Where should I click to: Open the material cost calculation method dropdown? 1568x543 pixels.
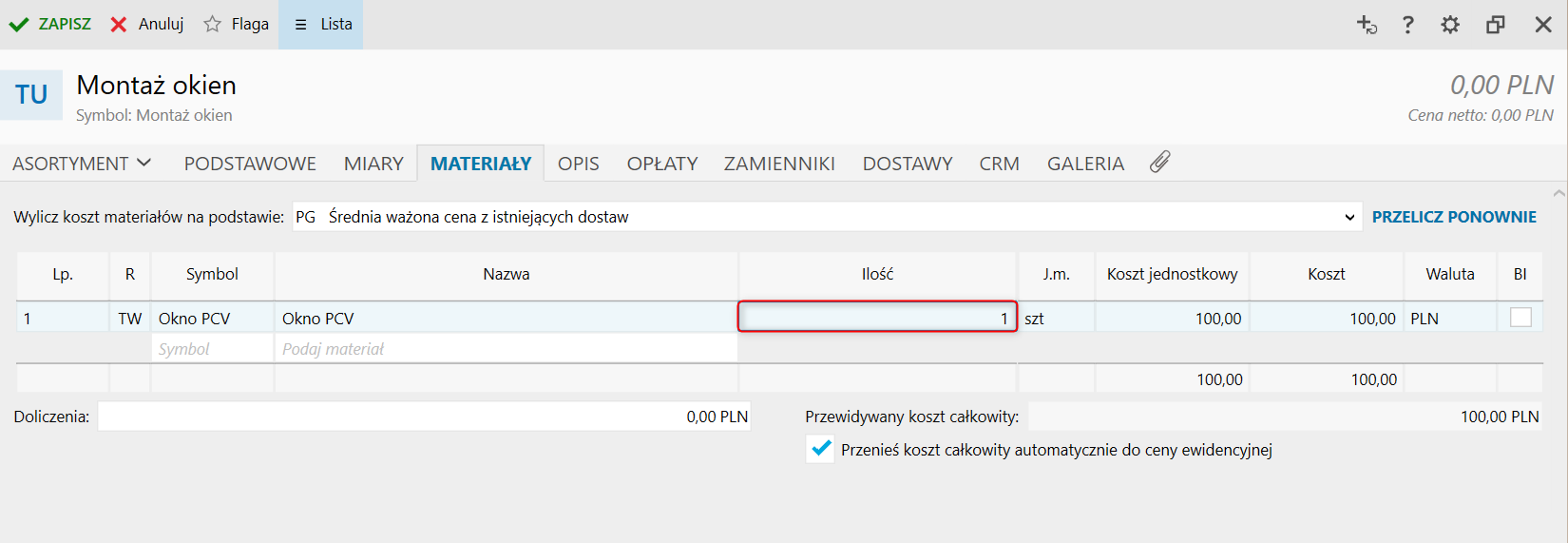point(1349,217)
